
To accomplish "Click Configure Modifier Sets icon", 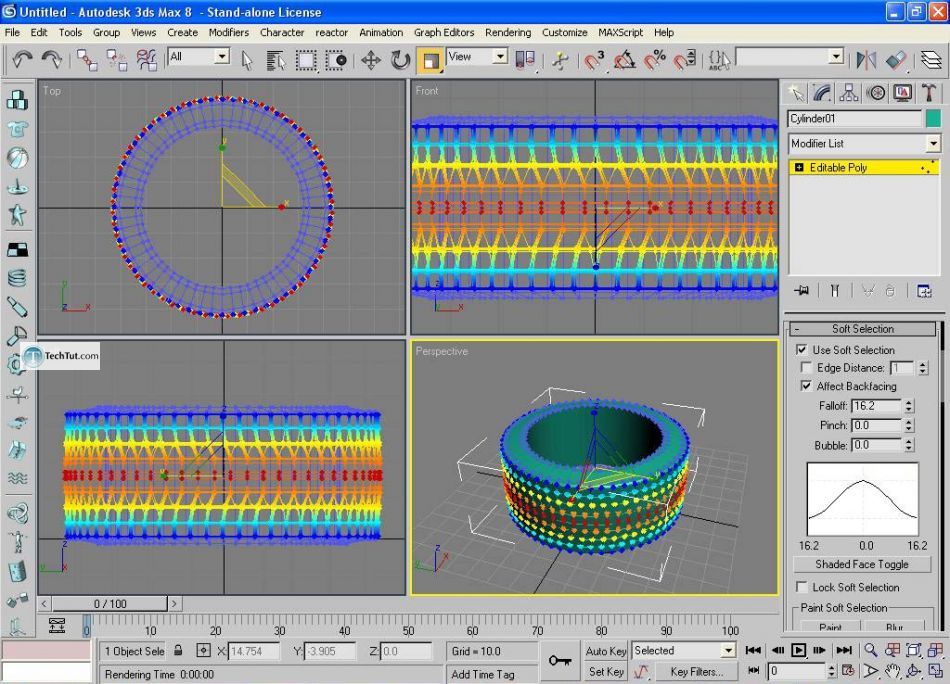I will [x=924, y=291].
